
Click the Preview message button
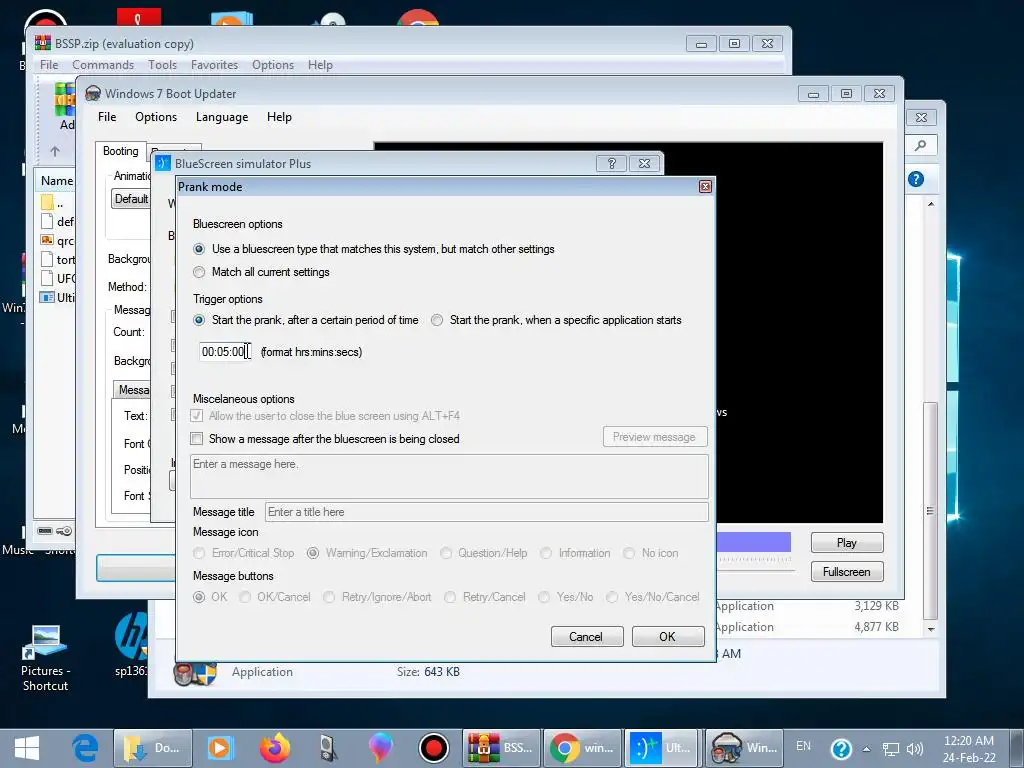tap(655, 437)
